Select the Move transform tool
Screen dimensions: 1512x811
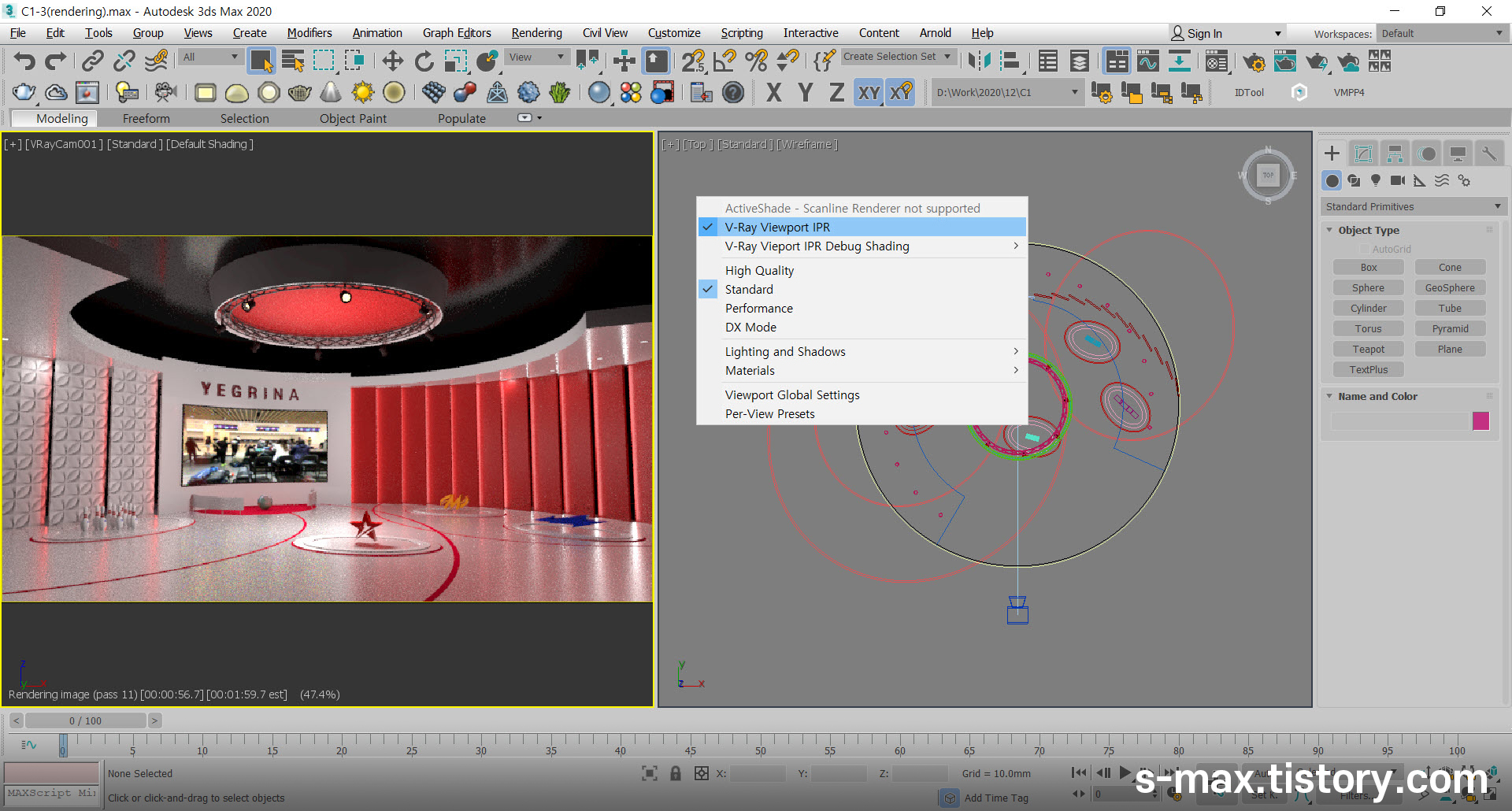pos(392,61)
